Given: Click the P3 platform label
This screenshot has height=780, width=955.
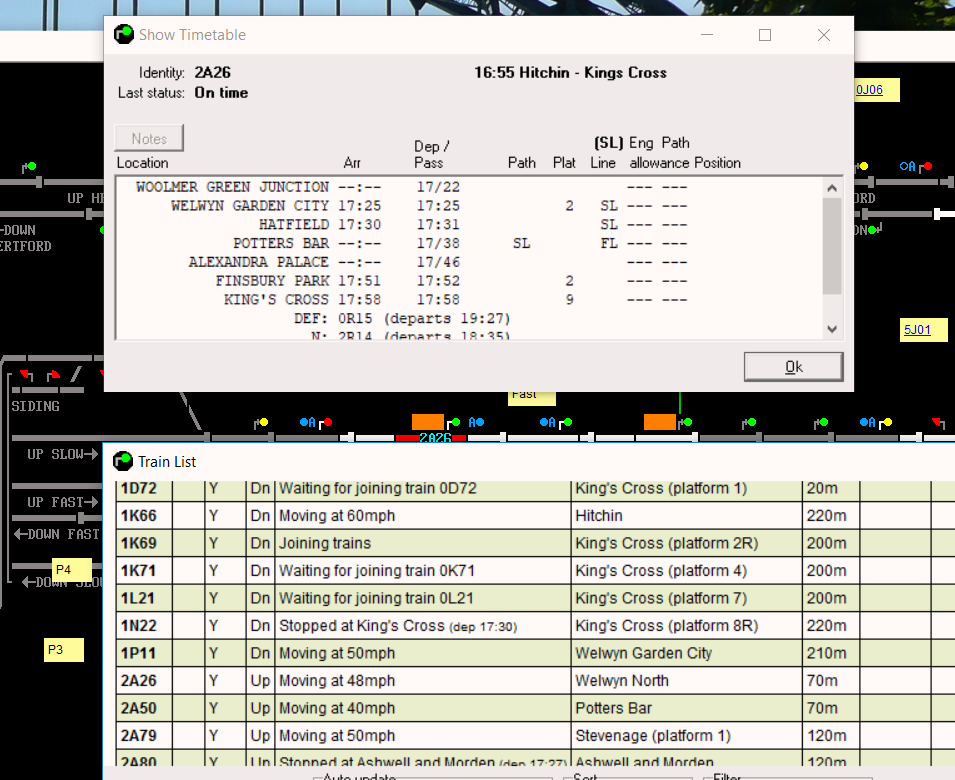Looking at the screenshot, I should point(64,650).
